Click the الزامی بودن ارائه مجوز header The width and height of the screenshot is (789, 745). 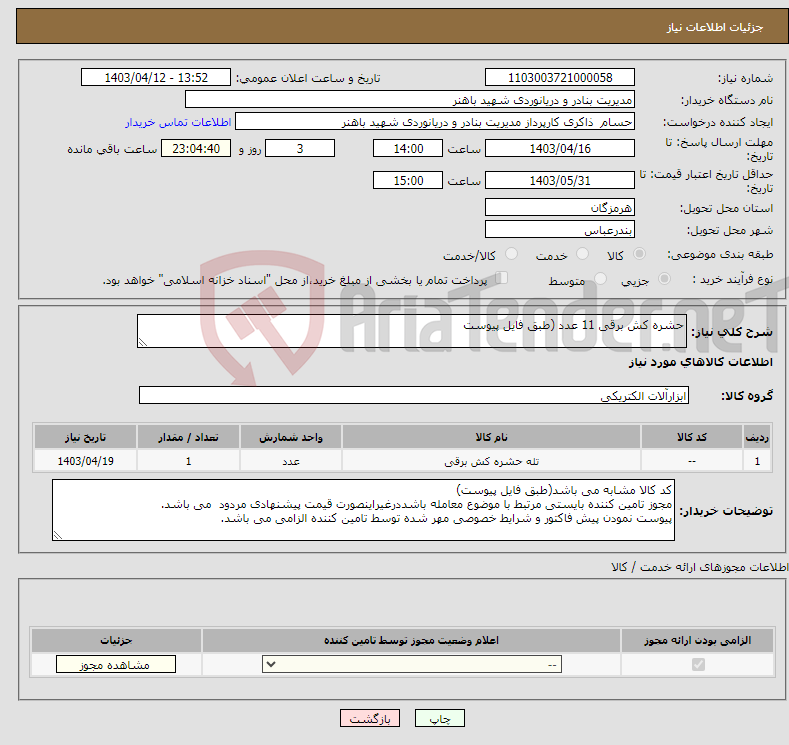697,640
